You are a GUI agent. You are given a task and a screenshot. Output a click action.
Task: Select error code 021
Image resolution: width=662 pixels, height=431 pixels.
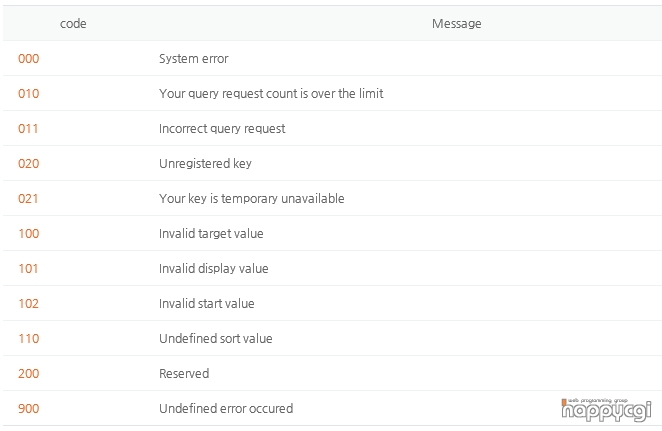coord(28,199)
